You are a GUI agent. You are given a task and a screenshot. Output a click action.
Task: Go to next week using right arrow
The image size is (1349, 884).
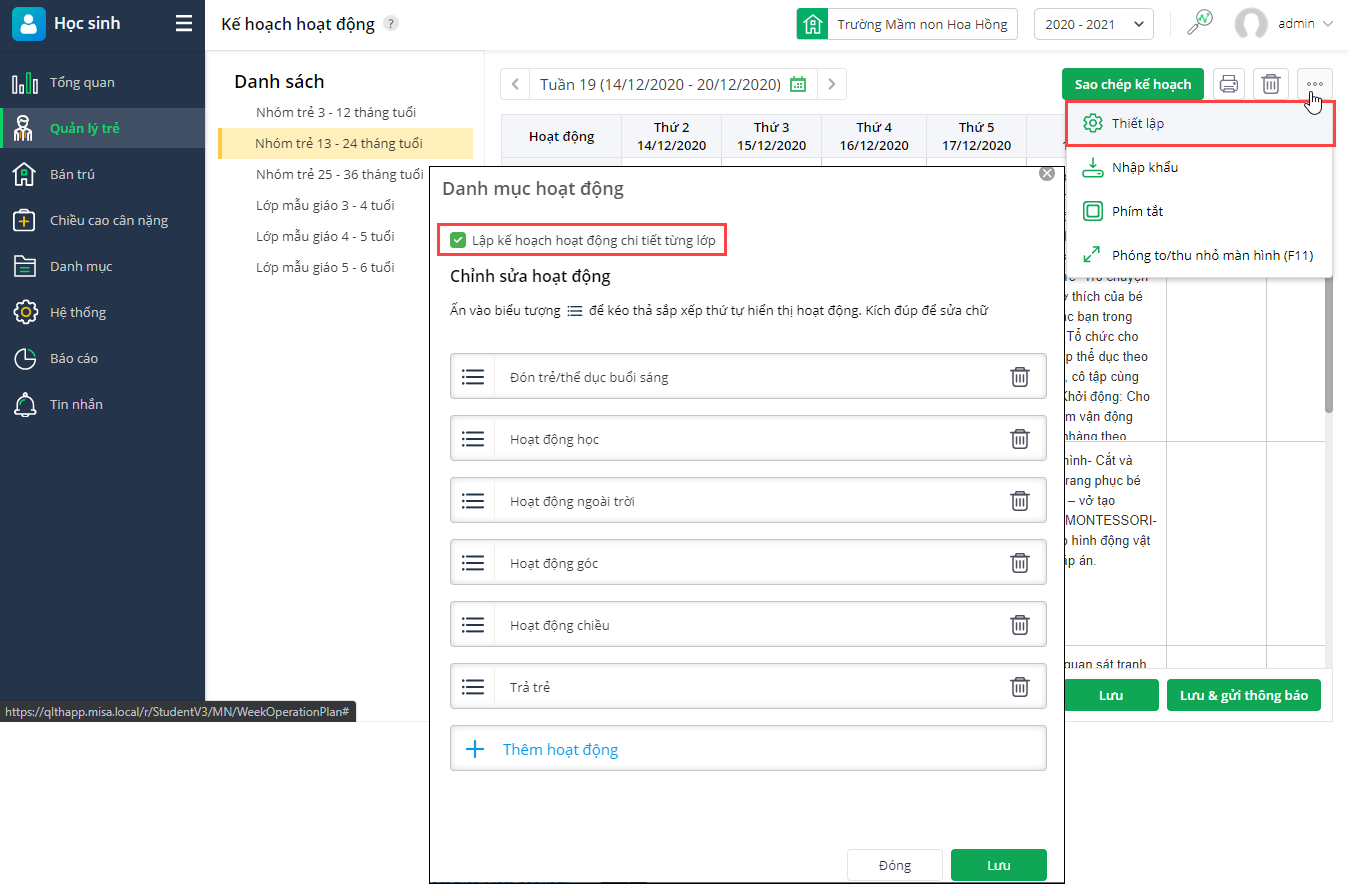coord(832,84)
